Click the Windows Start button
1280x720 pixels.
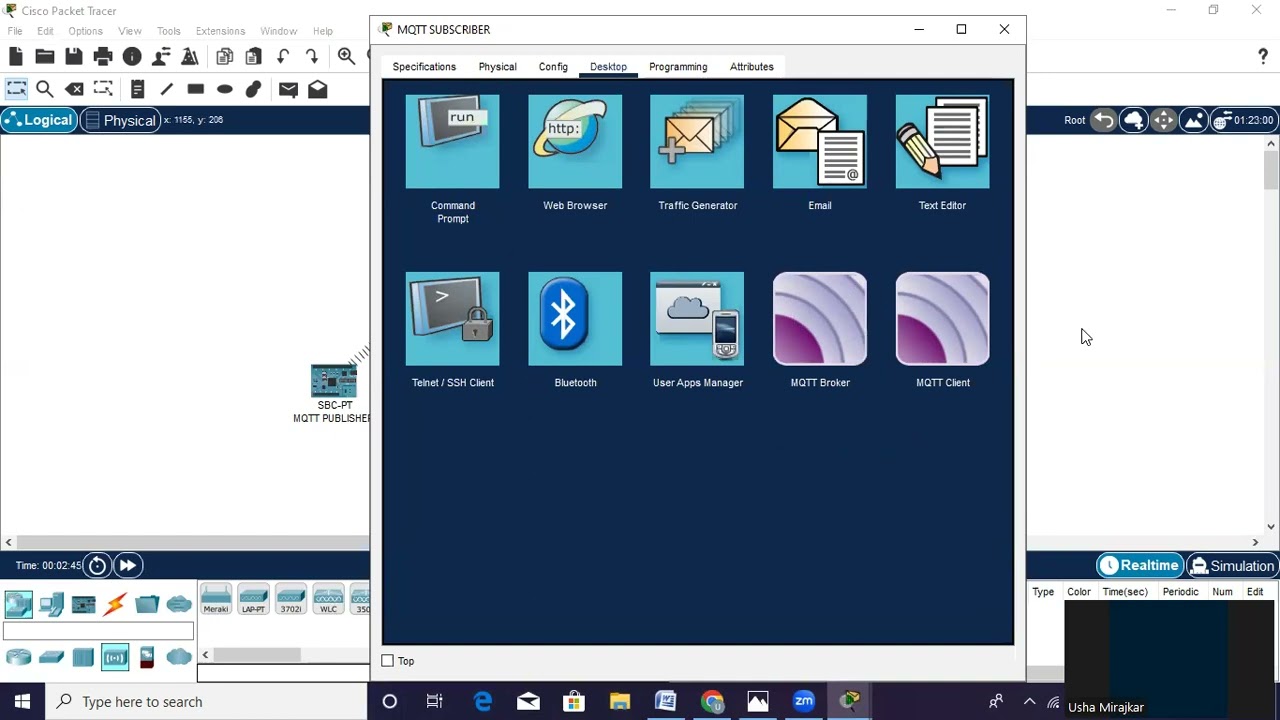tap(22, 702)
